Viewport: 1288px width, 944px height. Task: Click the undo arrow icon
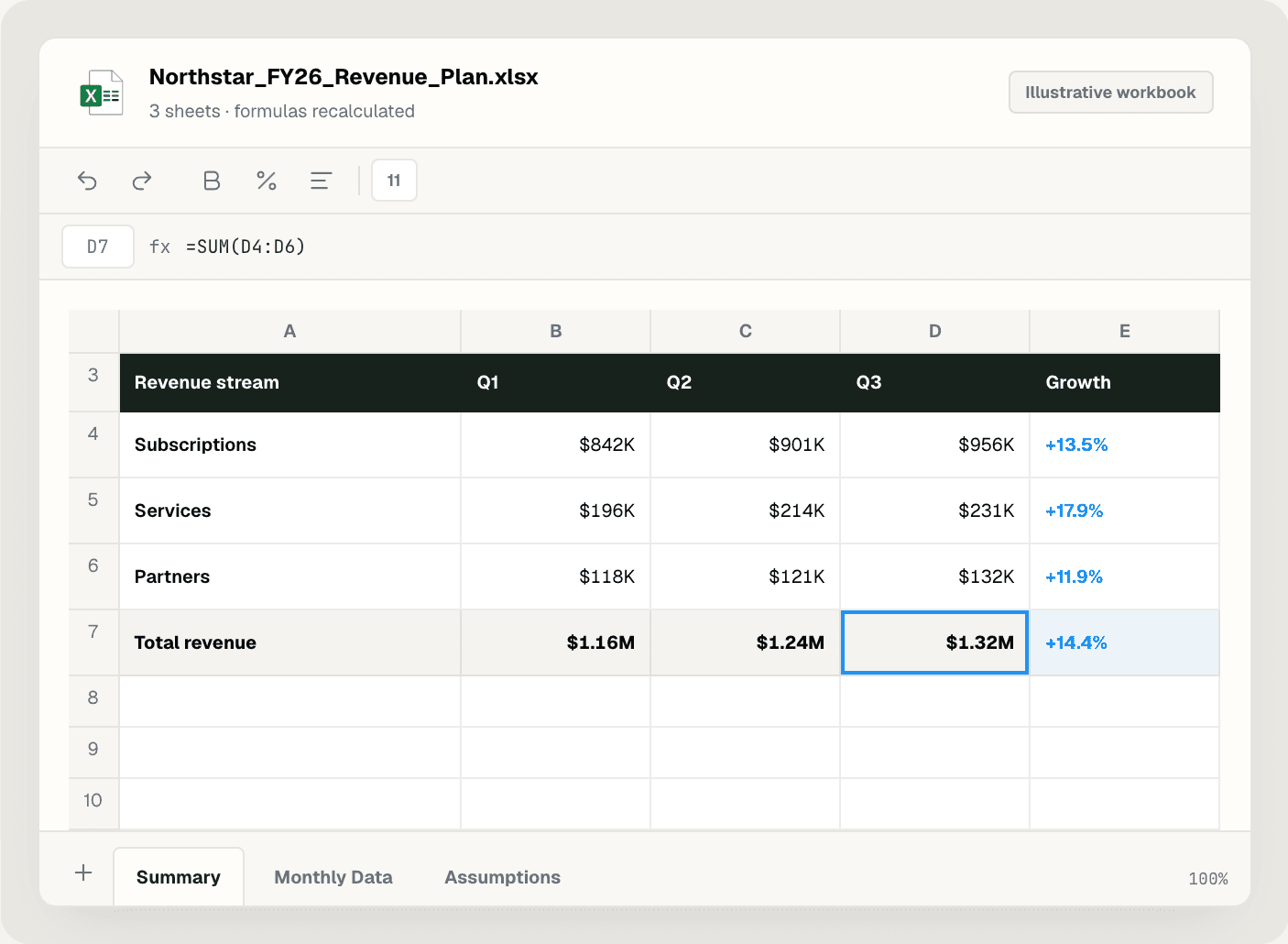click(87, 181)
